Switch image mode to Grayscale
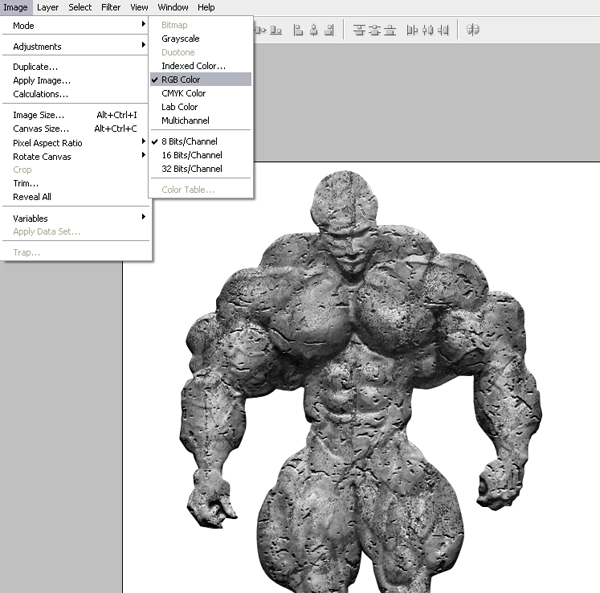Viewport: 600px width, 593px height. pyautogui.click(x=201, y=39)
